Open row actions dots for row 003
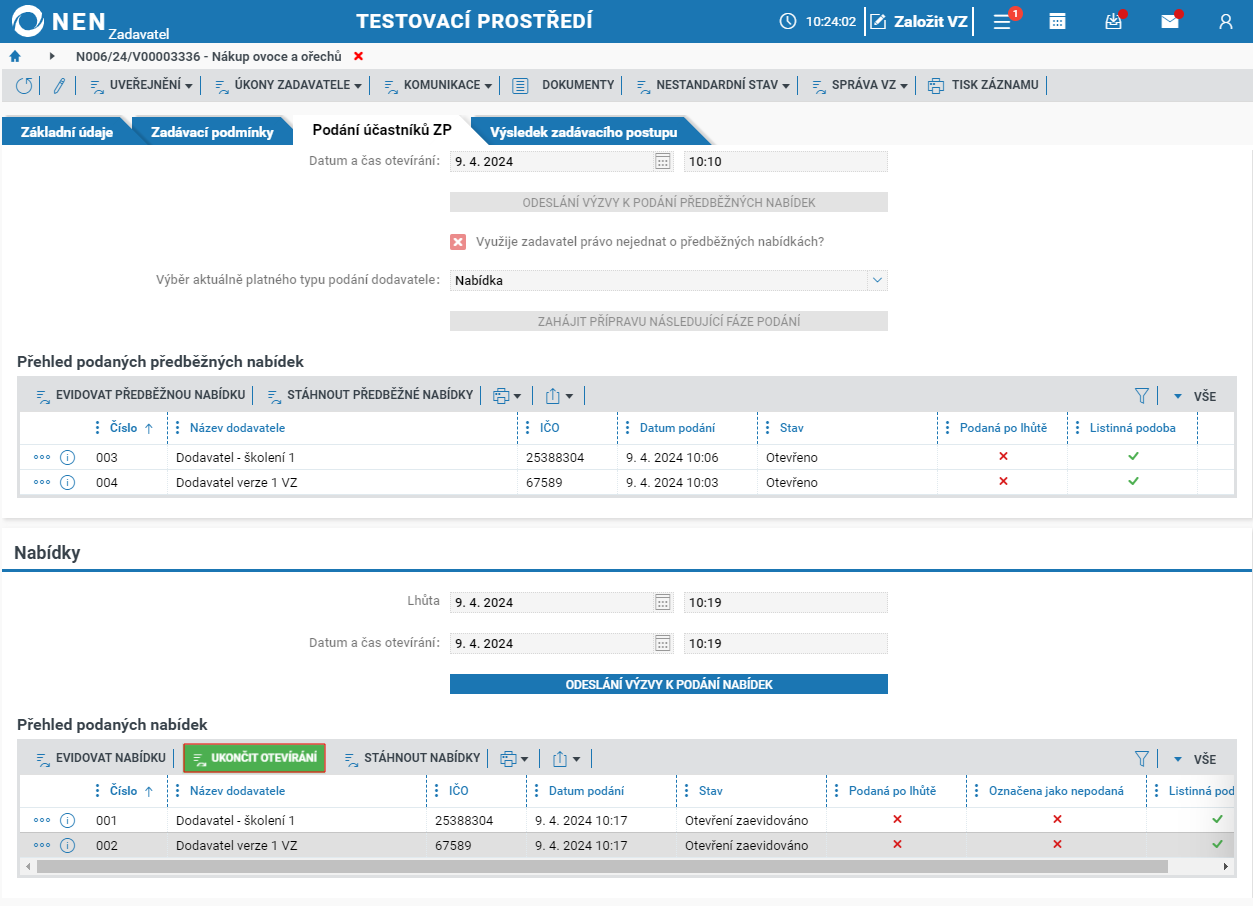Image resolution: width=1253 pixels, height=906 pixels. point(42,457)
